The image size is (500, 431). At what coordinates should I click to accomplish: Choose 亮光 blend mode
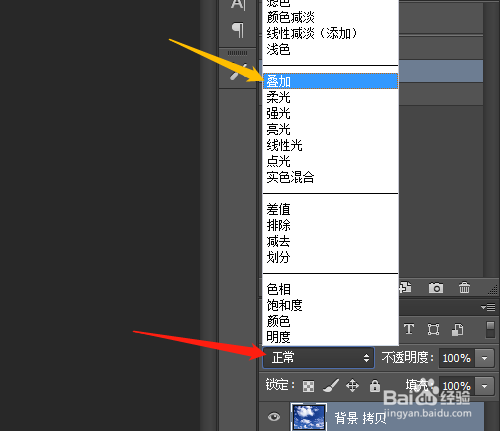click(x=331, y=129)
